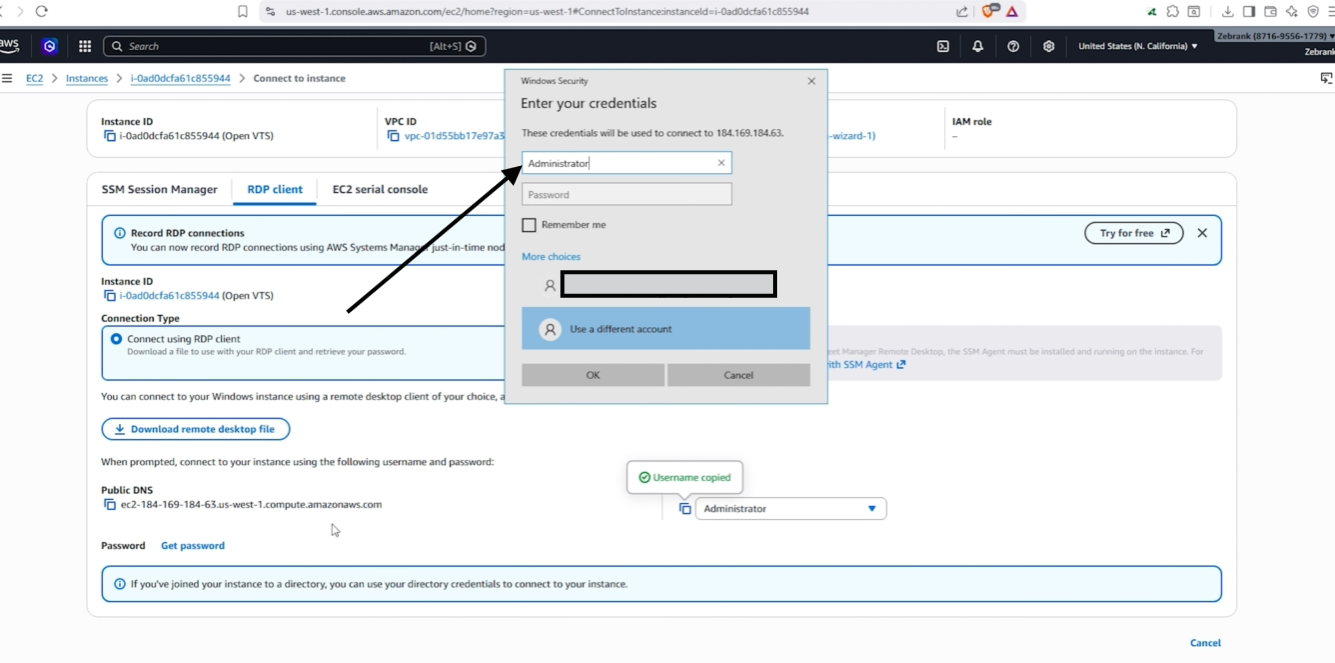The image size is (1335, 663).
Task: Copy the Instance ID in summary header
Action: pyautogui.click(x=109, y=136)
